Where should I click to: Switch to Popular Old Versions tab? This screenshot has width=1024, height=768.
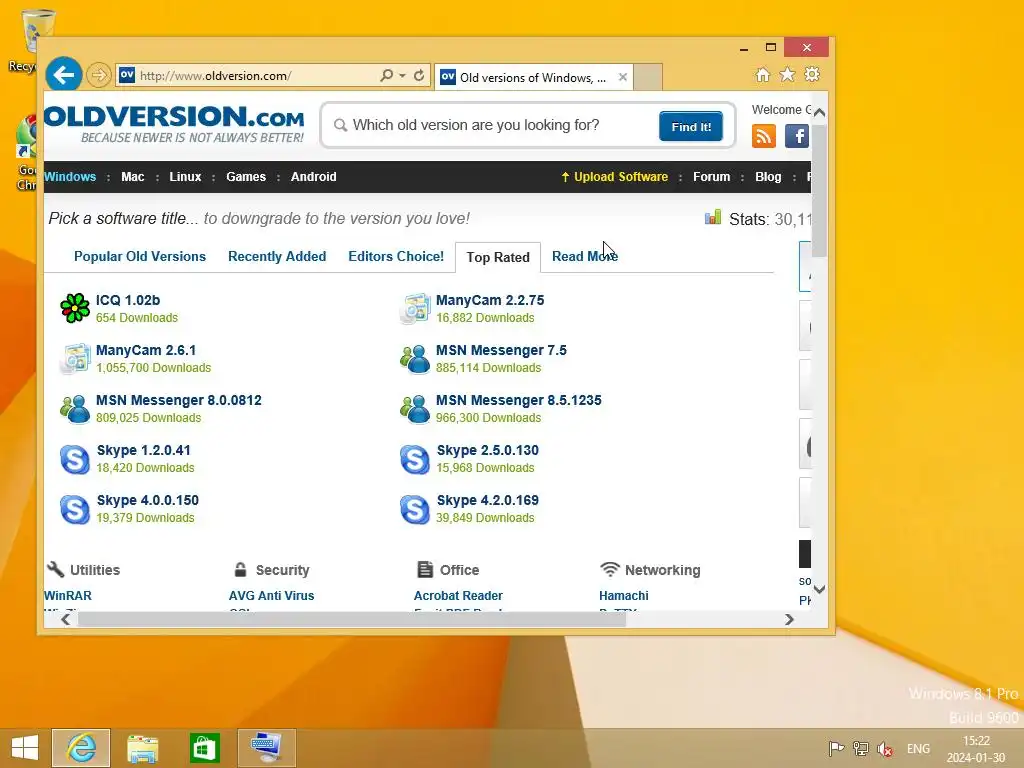point(140,257)
